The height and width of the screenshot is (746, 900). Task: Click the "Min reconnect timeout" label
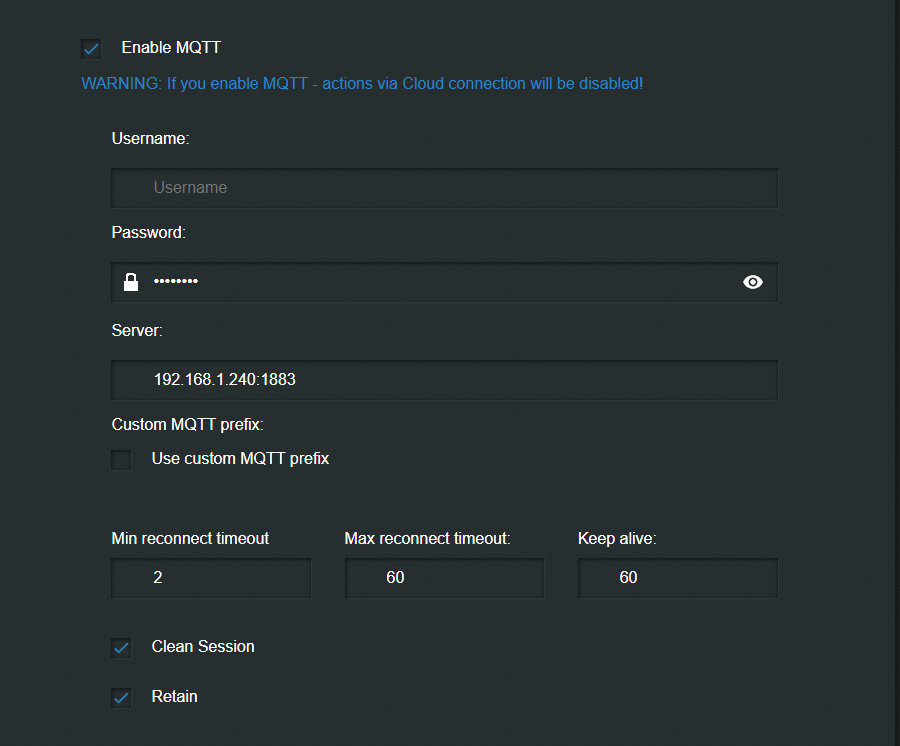[x=190, y=539]
